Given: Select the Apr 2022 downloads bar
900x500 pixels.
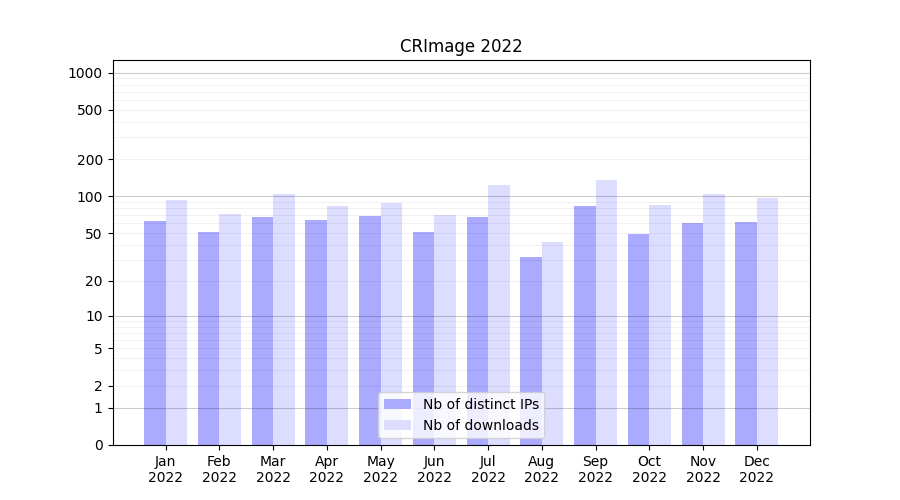Looking at the screenshot, I should (x=338, y=325).
